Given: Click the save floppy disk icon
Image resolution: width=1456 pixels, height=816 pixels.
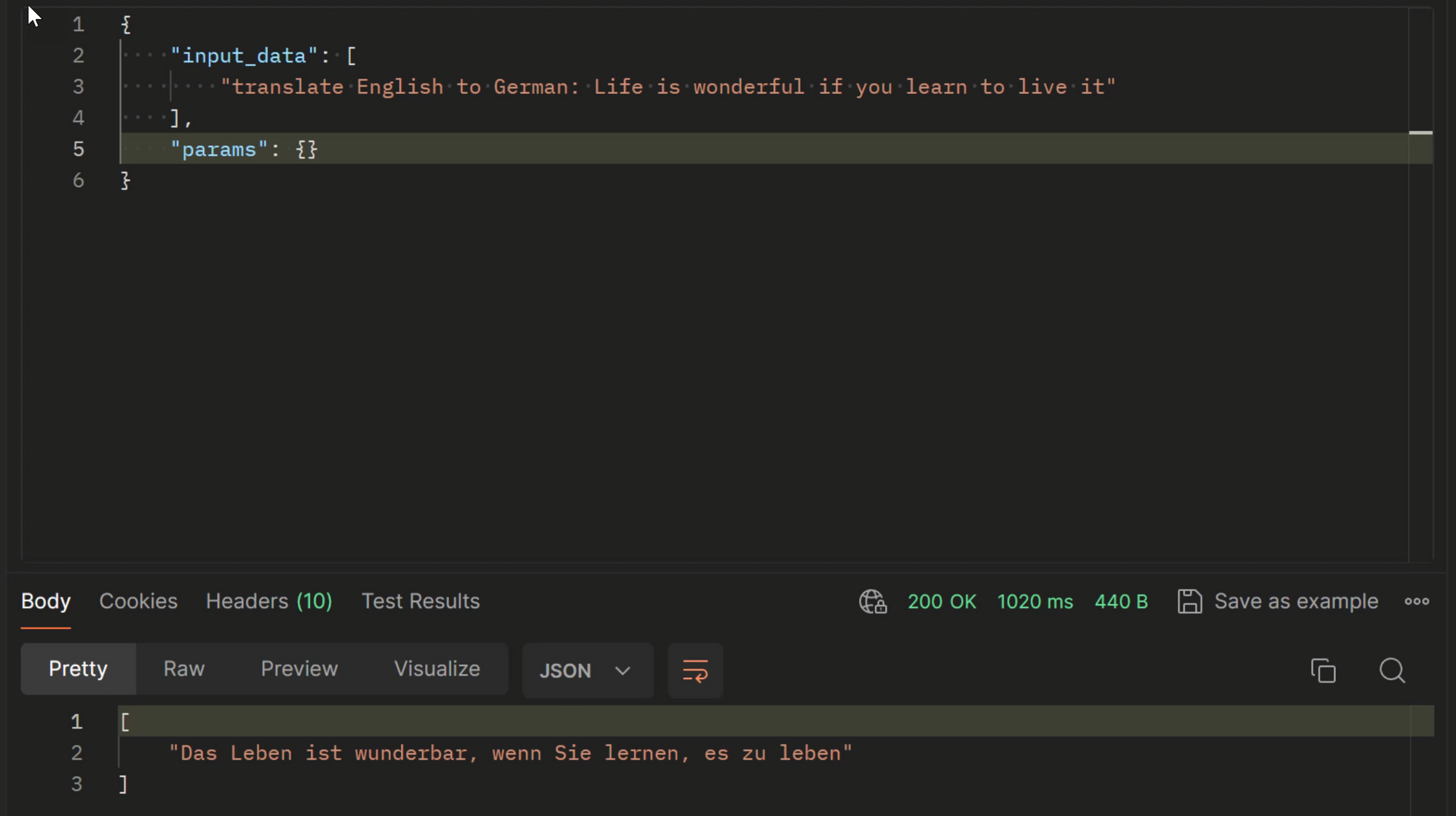Looking at the screenshot, I should click(x=1189, y=601).
